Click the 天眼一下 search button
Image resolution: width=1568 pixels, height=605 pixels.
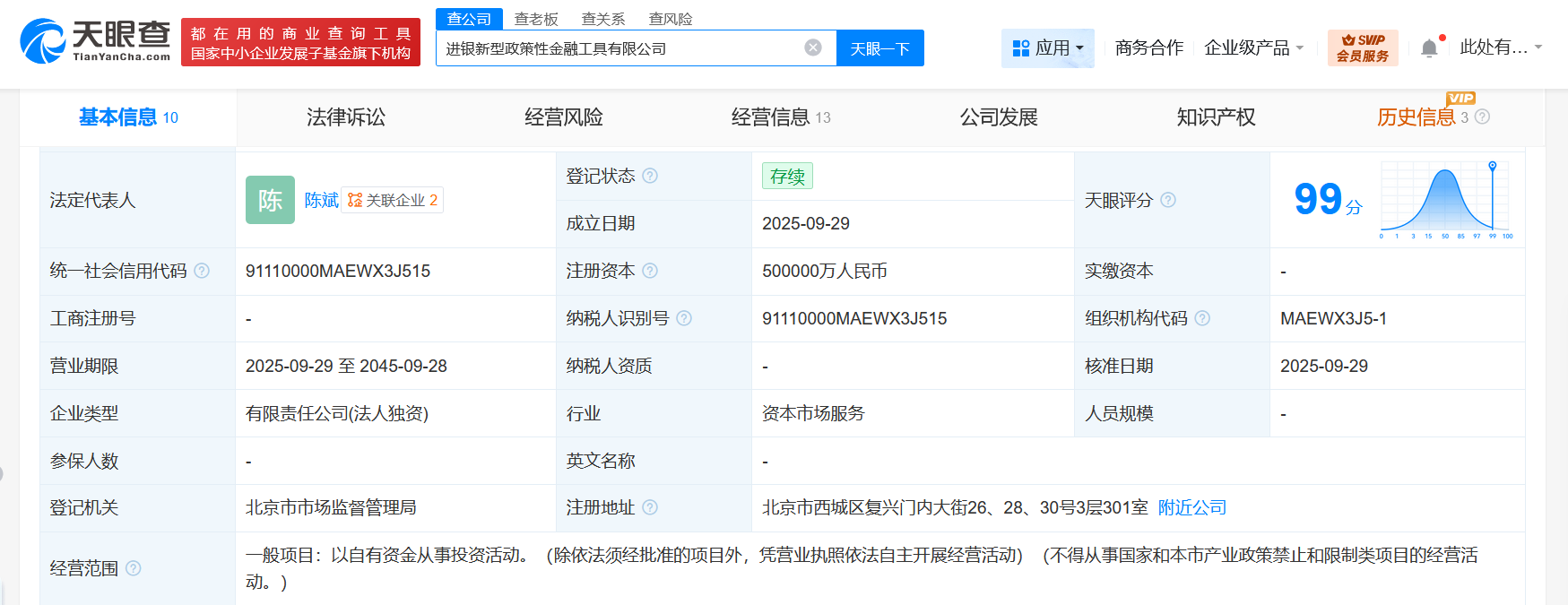879,48
